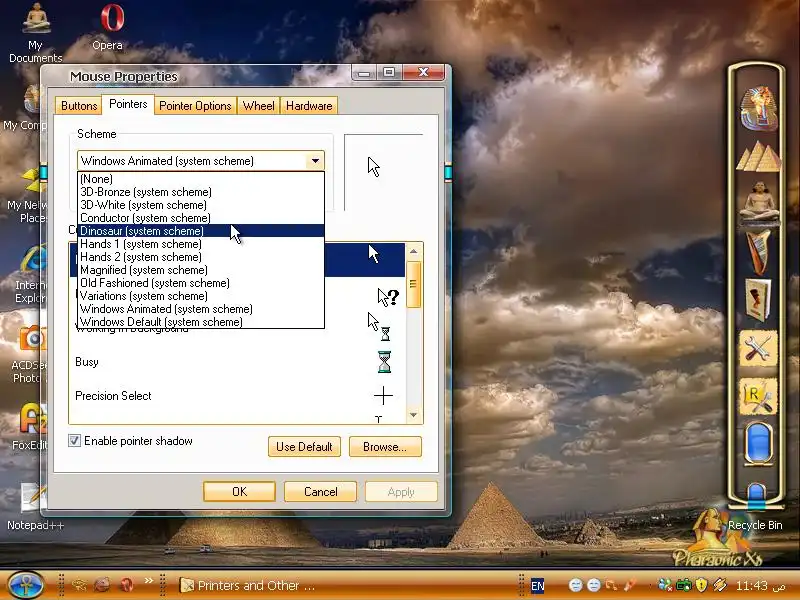Click the Help Select arrow-question cursor icon
800x600 pixels.
[388, 297]
